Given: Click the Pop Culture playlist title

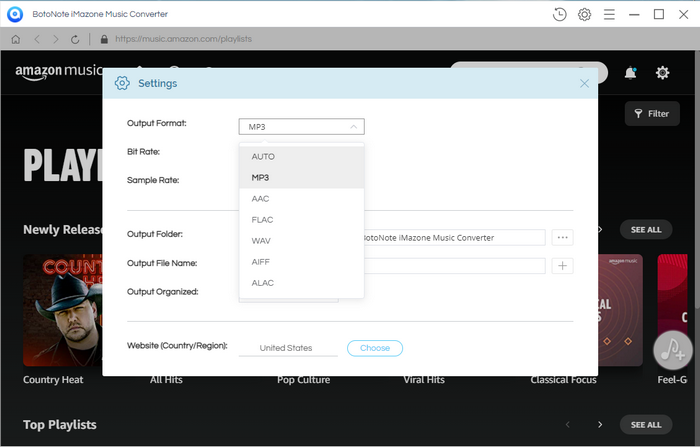Looking at the screenshot, I should click(x=304, y=380).
